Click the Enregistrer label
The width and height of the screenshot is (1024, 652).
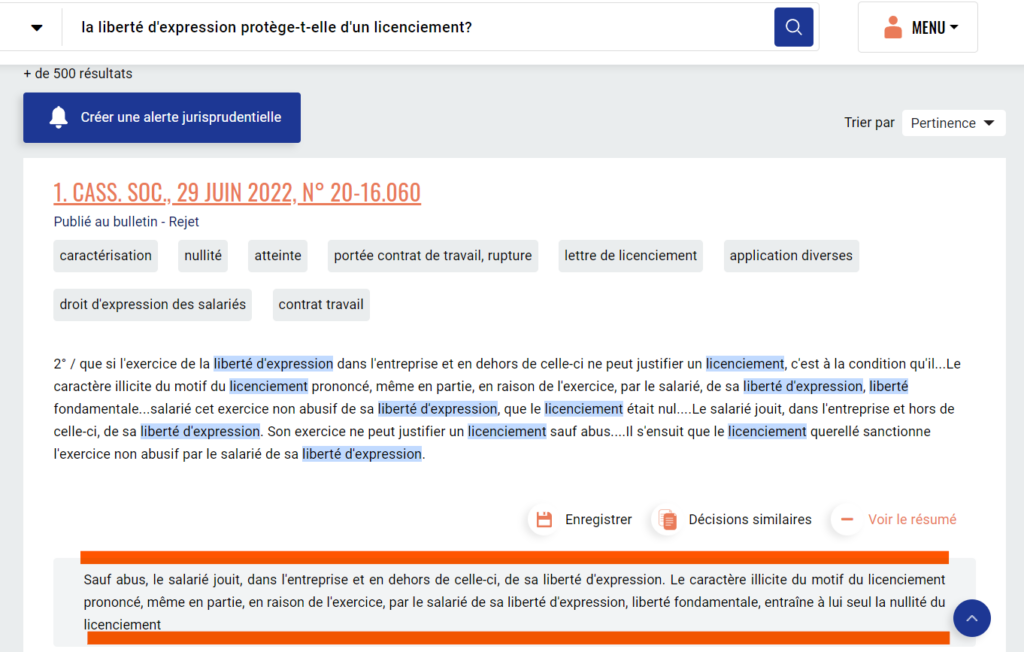598,519
